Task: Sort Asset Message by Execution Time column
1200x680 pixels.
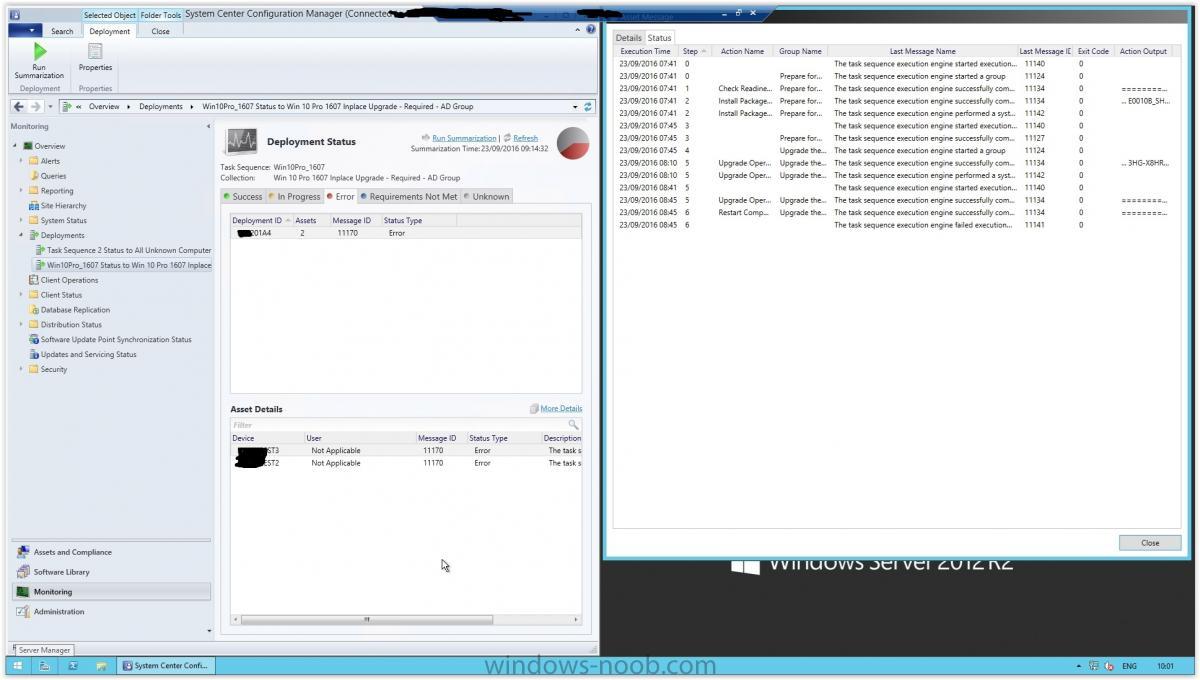Action: 646,51
